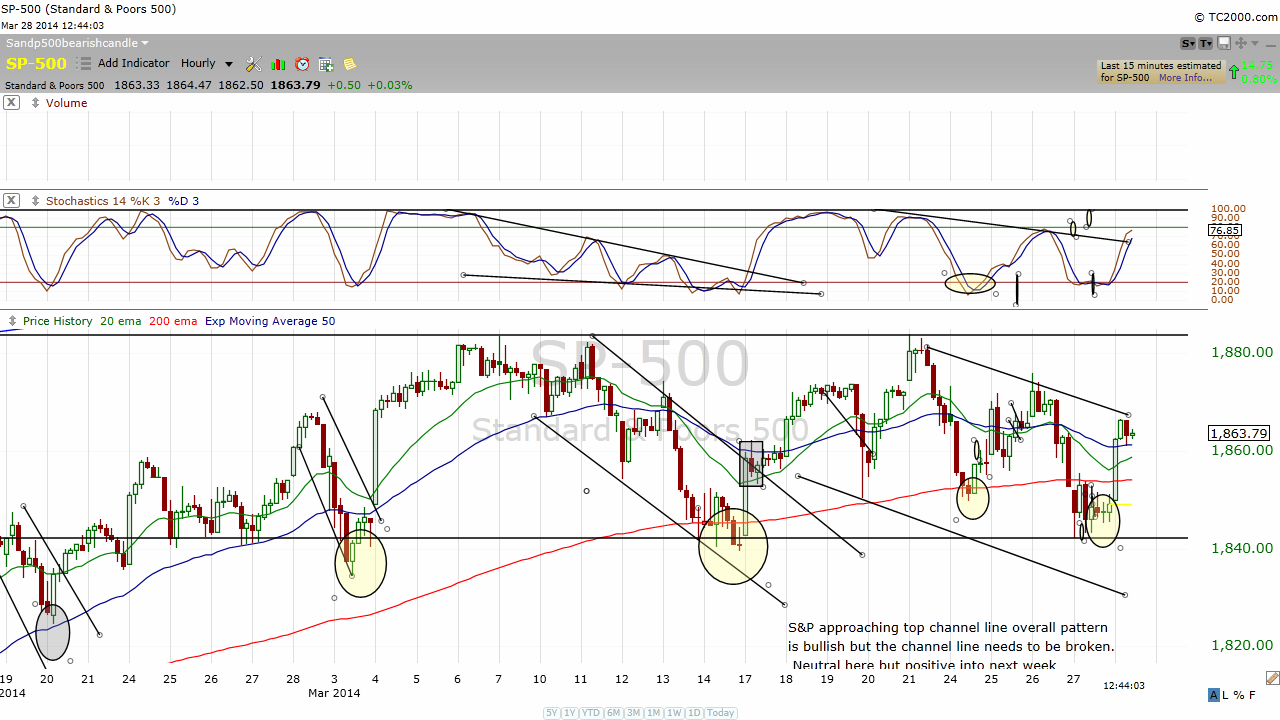The height and width of the screenshot is (720, 1280).
Task: Click the Add Indicator button
Action: tap(134, 63)
